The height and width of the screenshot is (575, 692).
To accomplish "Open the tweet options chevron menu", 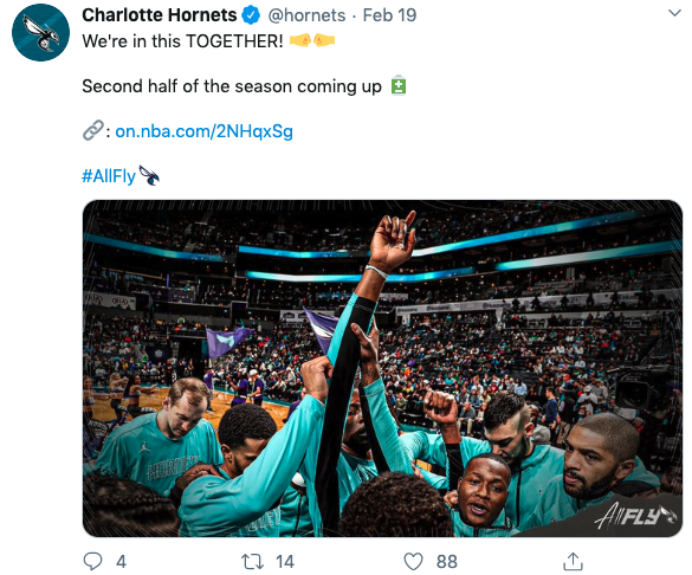I will tap(674, 13).
